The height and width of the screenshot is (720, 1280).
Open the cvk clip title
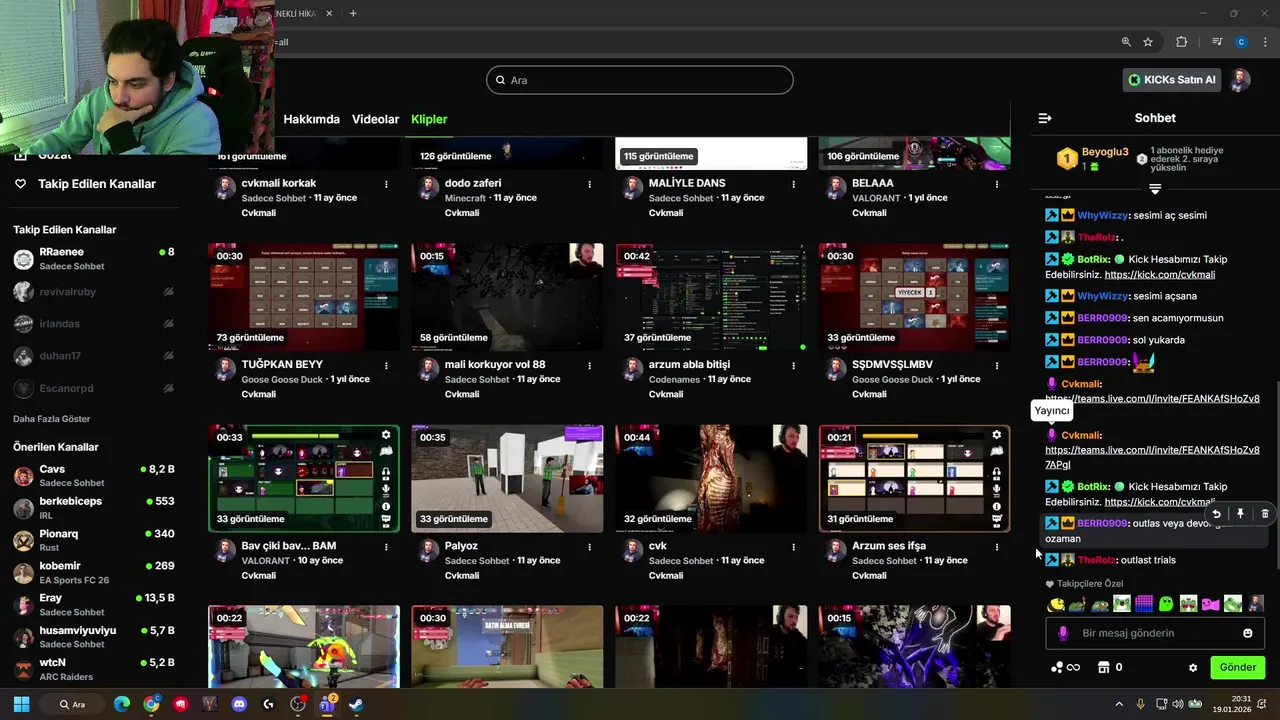pos(657,546)
